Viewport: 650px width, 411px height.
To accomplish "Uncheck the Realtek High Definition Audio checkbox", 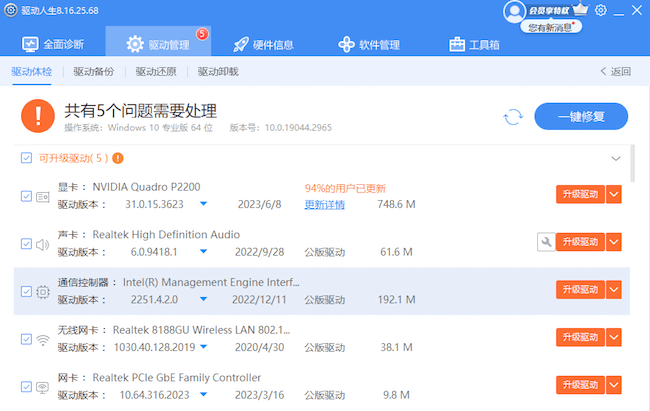I will tap(26, 244).
